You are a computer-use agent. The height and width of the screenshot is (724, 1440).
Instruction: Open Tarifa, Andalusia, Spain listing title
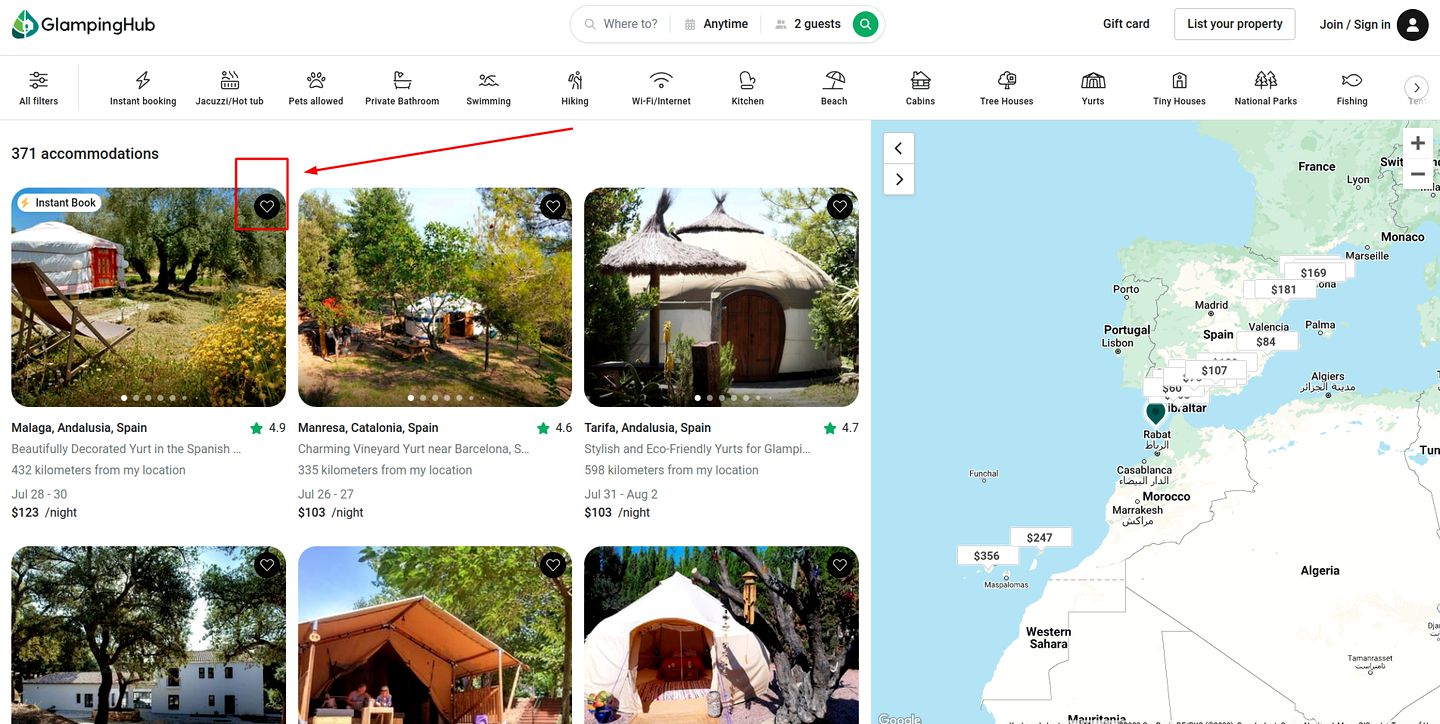(648, 428)
